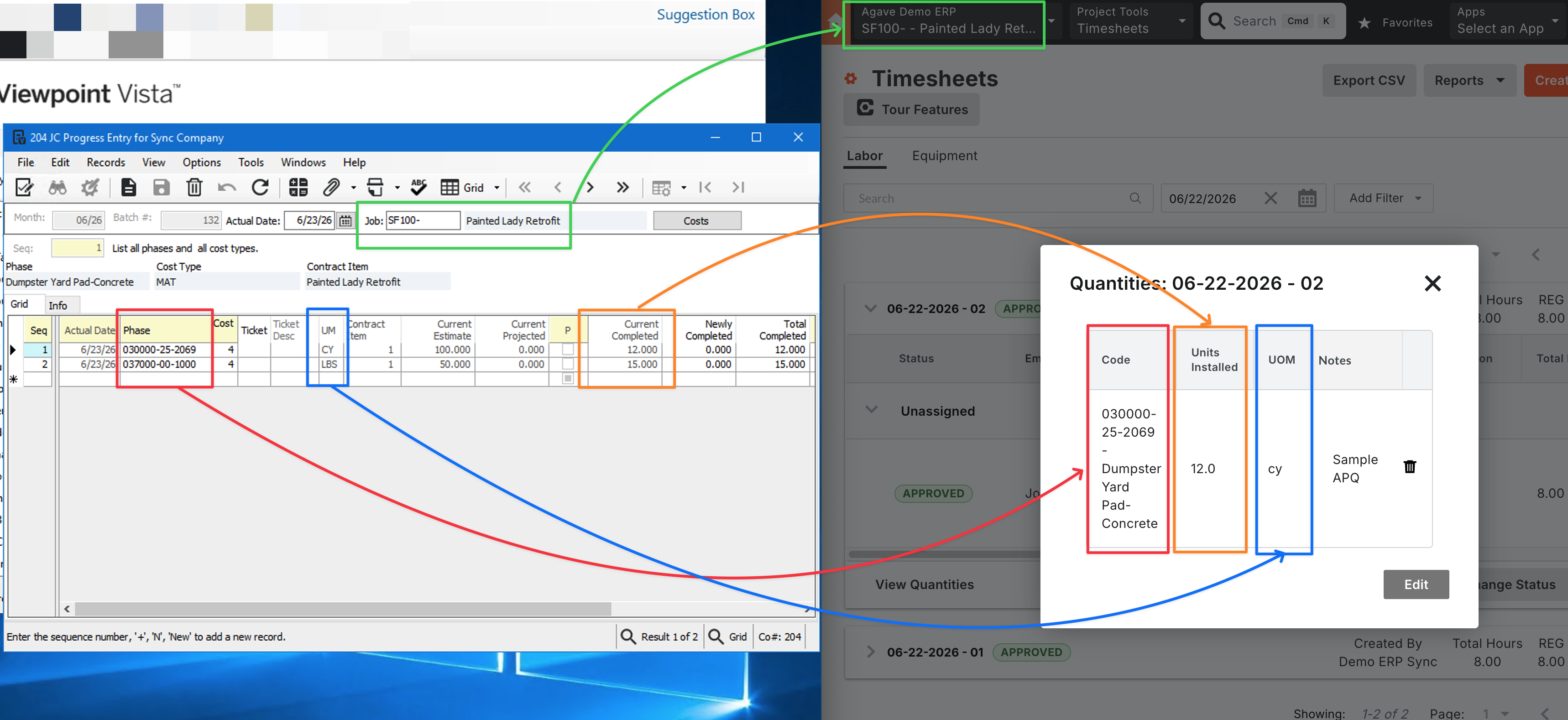Open the Actual Date calendar picker icon
The width and height of the screenshot is (1568, 720).
345,220
